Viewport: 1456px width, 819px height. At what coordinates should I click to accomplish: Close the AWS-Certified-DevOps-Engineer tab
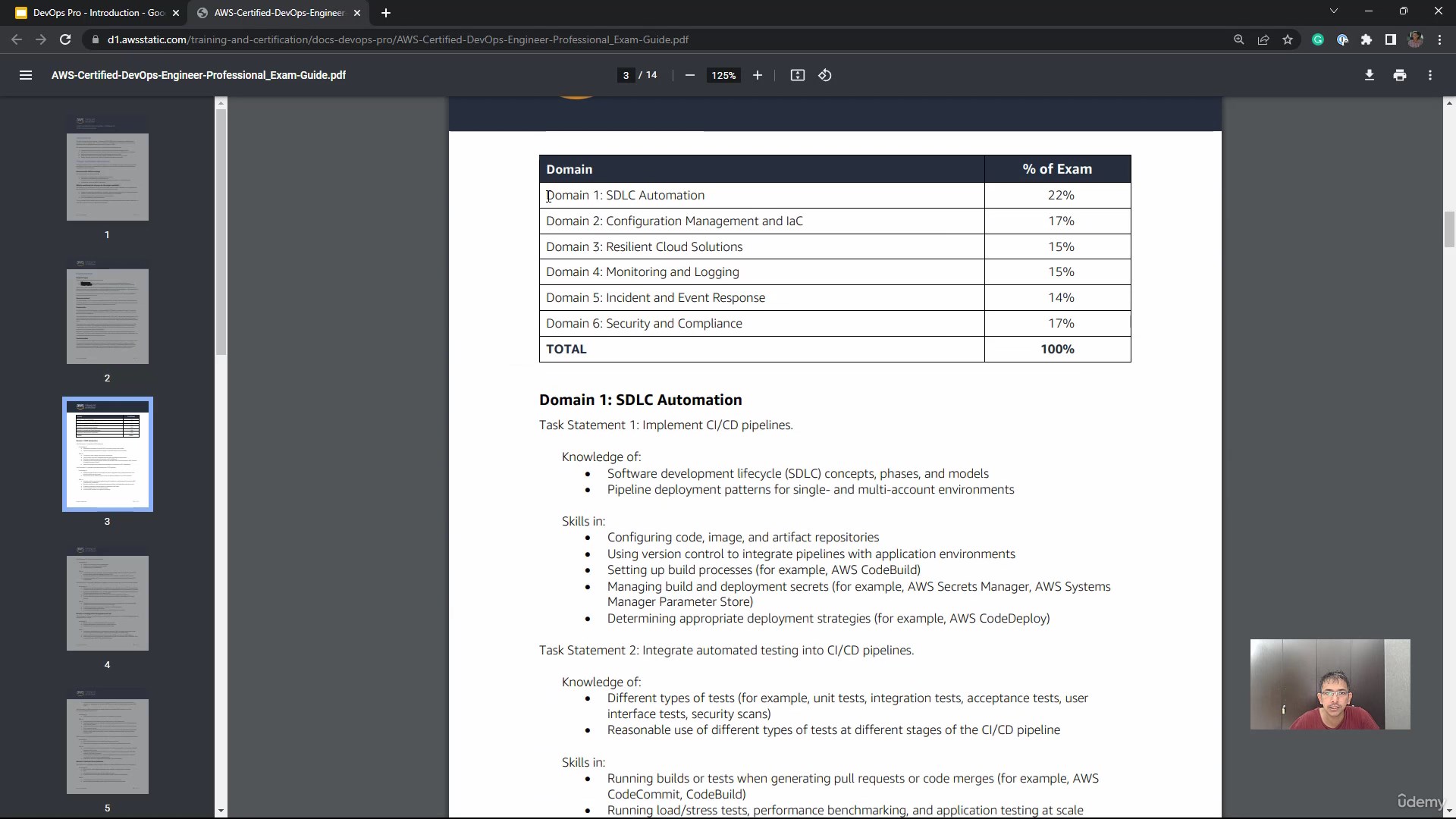click(x=357, y=13)
